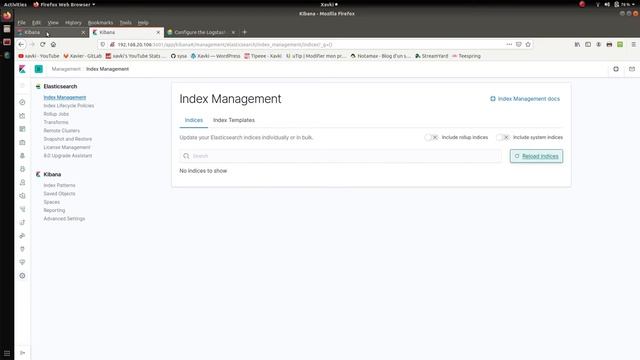Open the Firefox History menu
The height and width of the screenshot is (360, 640).
point(73,22)
